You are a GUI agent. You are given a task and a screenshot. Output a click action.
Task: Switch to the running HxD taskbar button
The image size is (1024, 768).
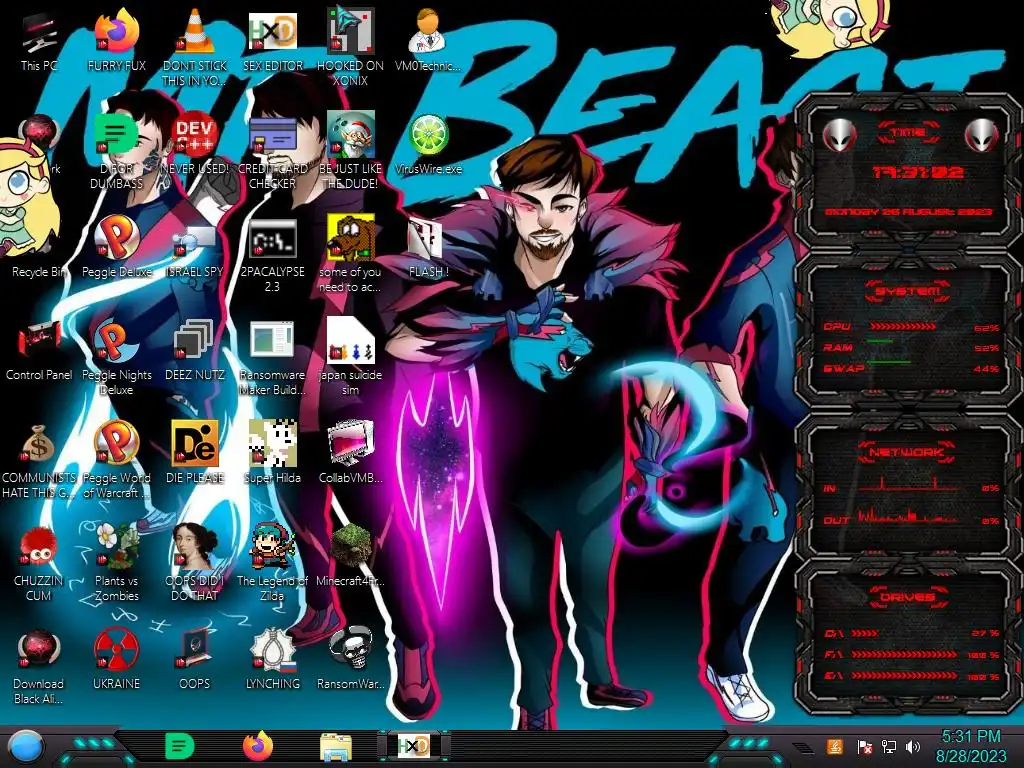click(413, 746)
